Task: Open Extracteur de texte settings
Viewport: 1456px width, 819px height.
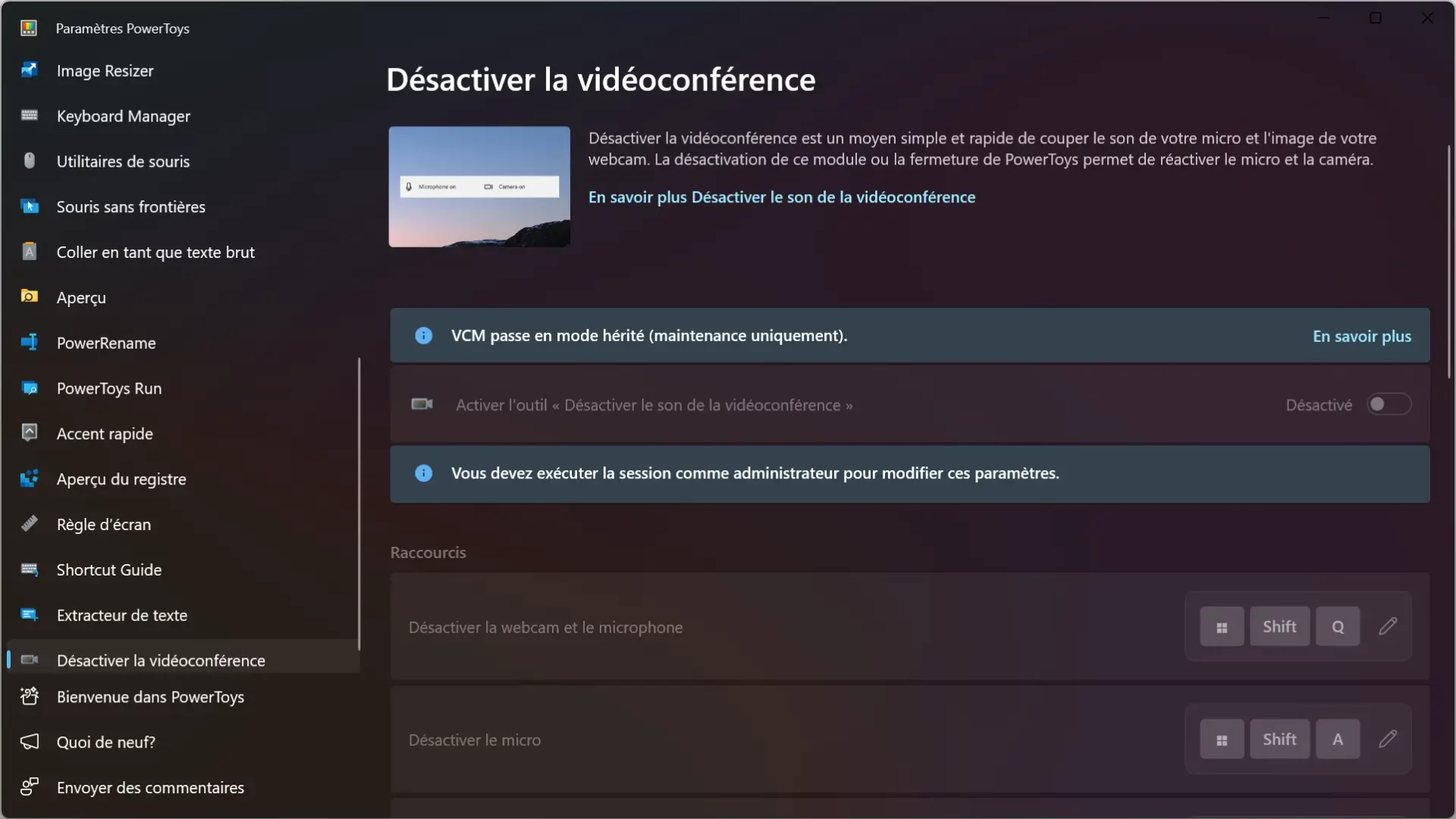Action: coord(121,615)
